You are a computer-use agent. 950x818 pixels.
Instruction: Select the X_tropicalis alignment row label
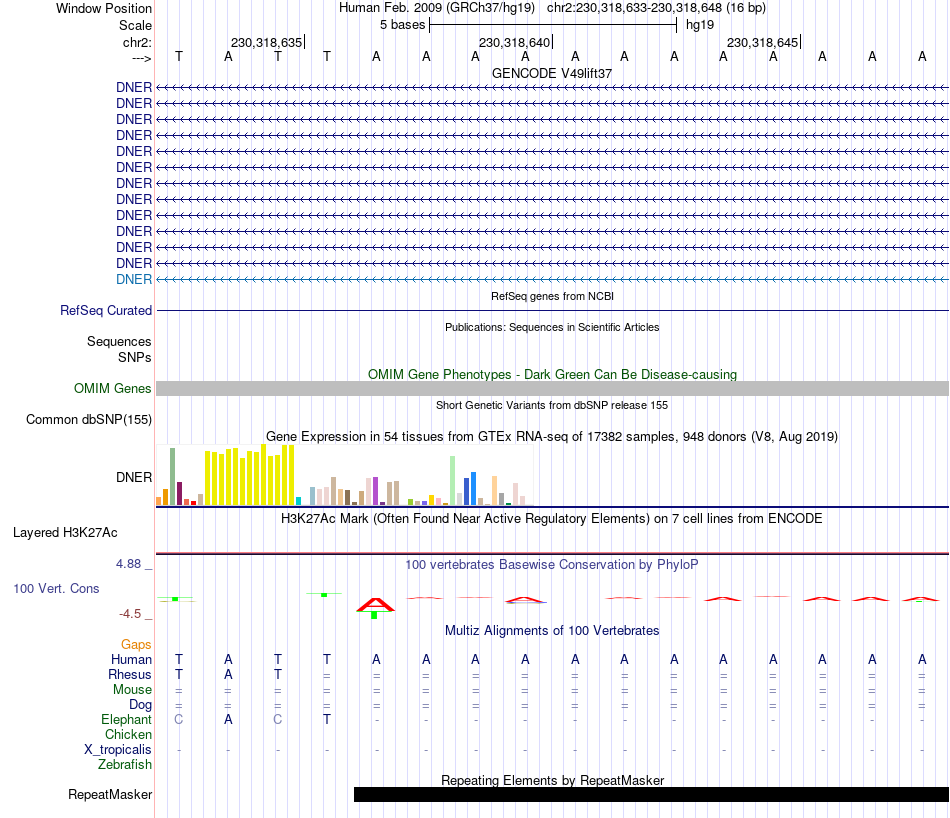(118, 750)
